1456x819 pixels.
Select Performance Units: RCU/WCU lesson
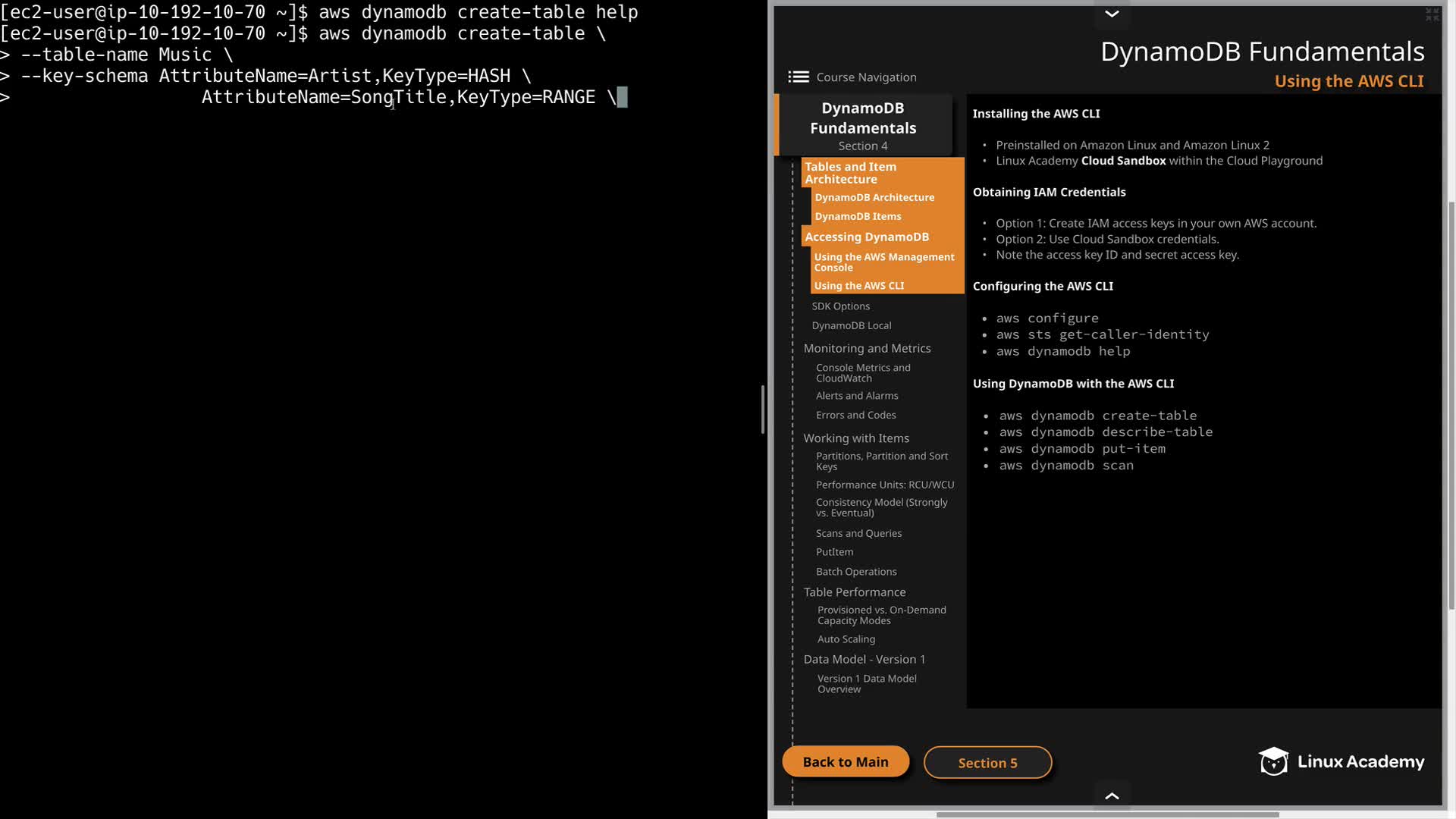884,485
